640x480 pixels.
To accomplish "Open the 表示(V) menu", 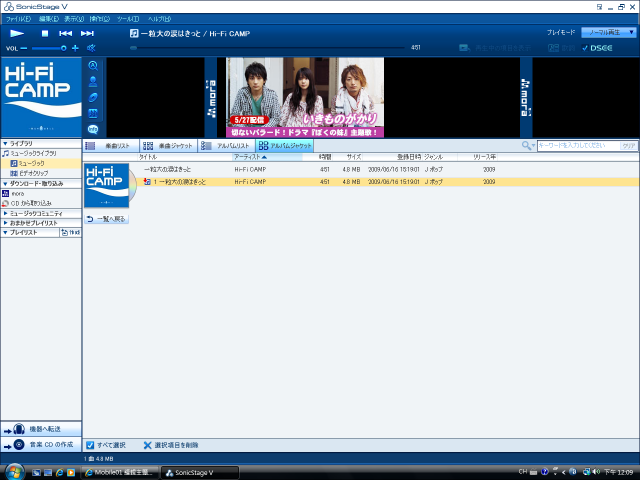I will [74, 19].
